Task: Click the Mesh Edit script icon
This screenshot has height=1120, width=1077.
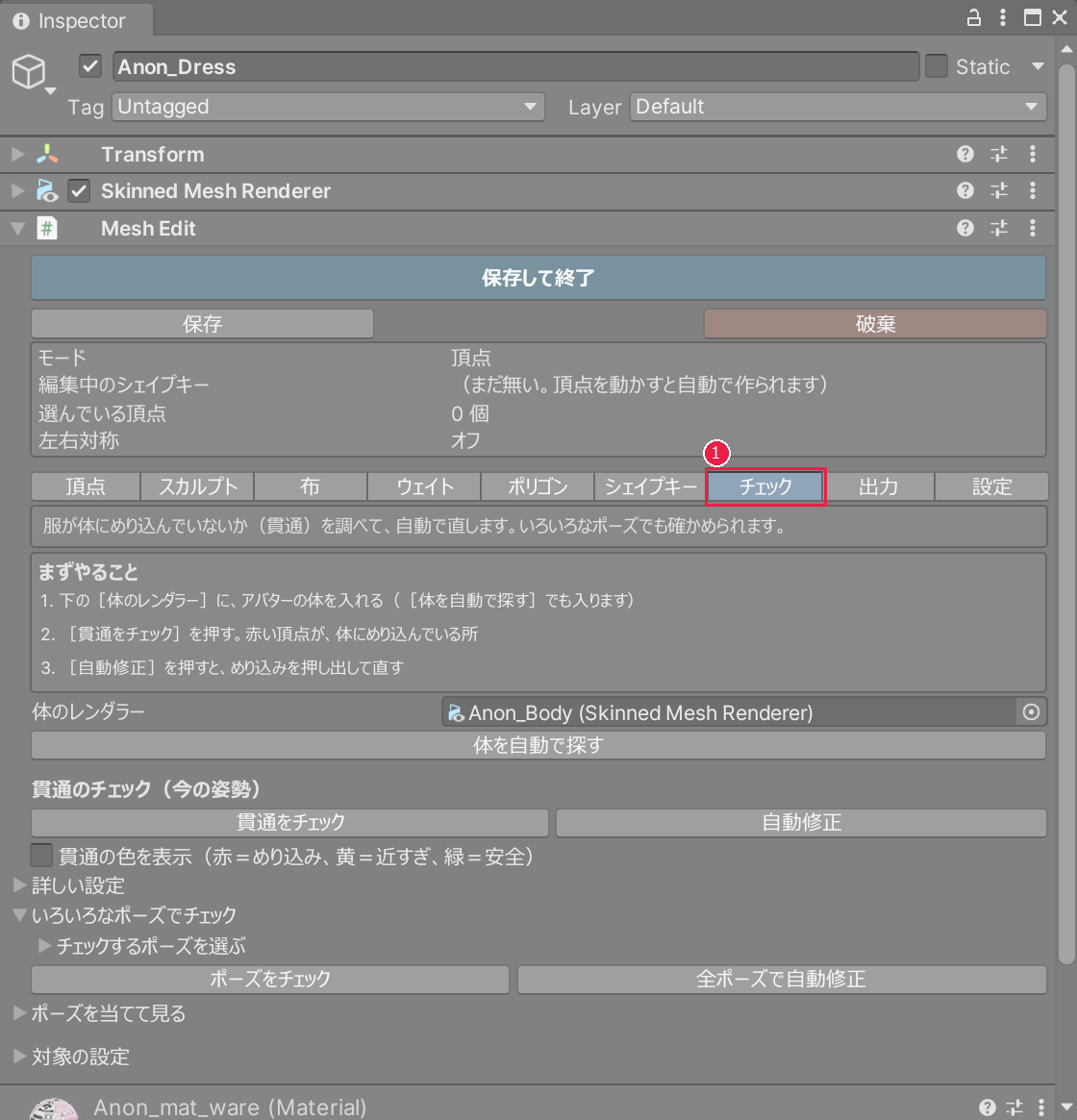Action: point(47,229)
